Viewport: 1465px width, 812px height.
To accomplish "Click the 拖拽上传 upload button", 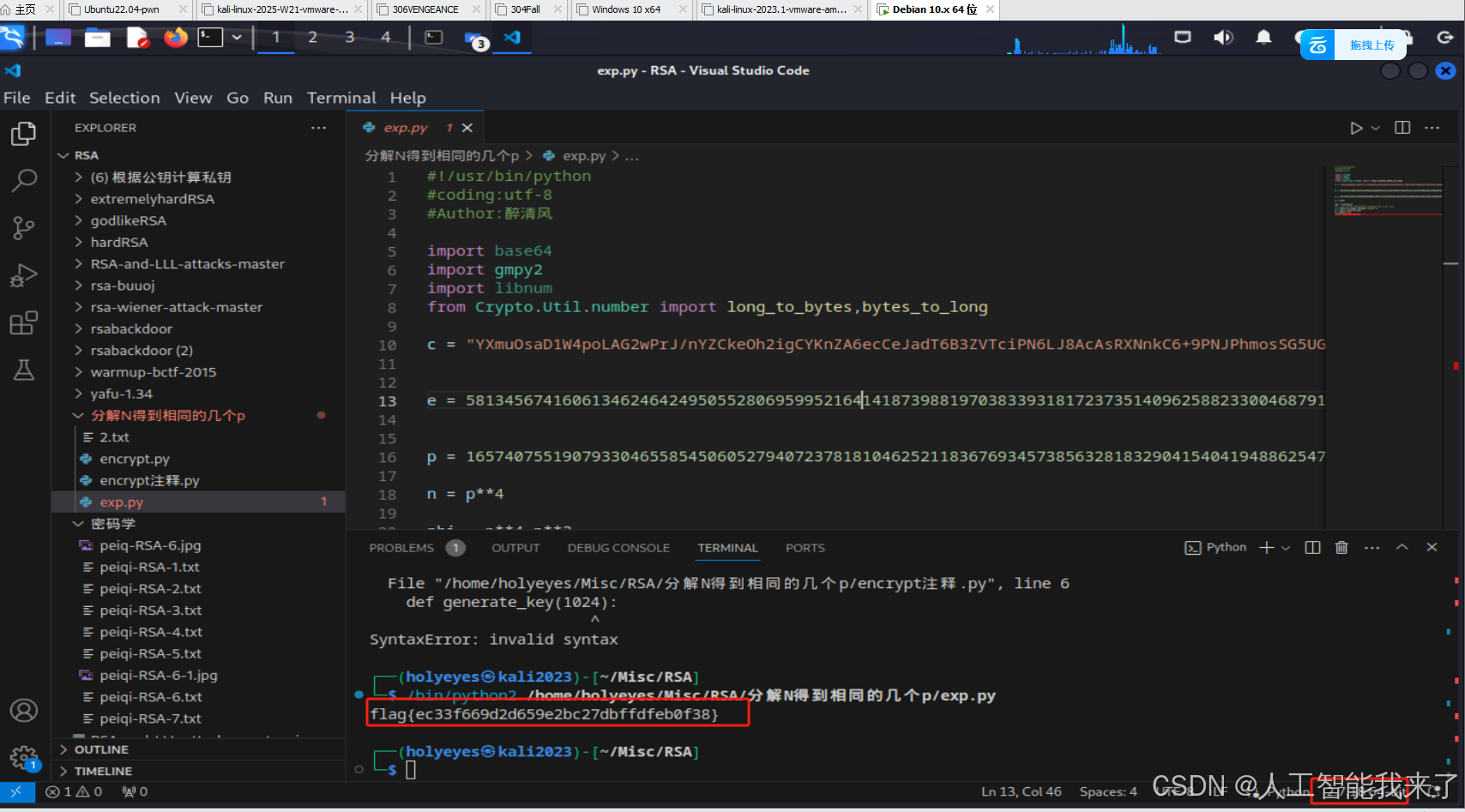I will (1353, 45).
